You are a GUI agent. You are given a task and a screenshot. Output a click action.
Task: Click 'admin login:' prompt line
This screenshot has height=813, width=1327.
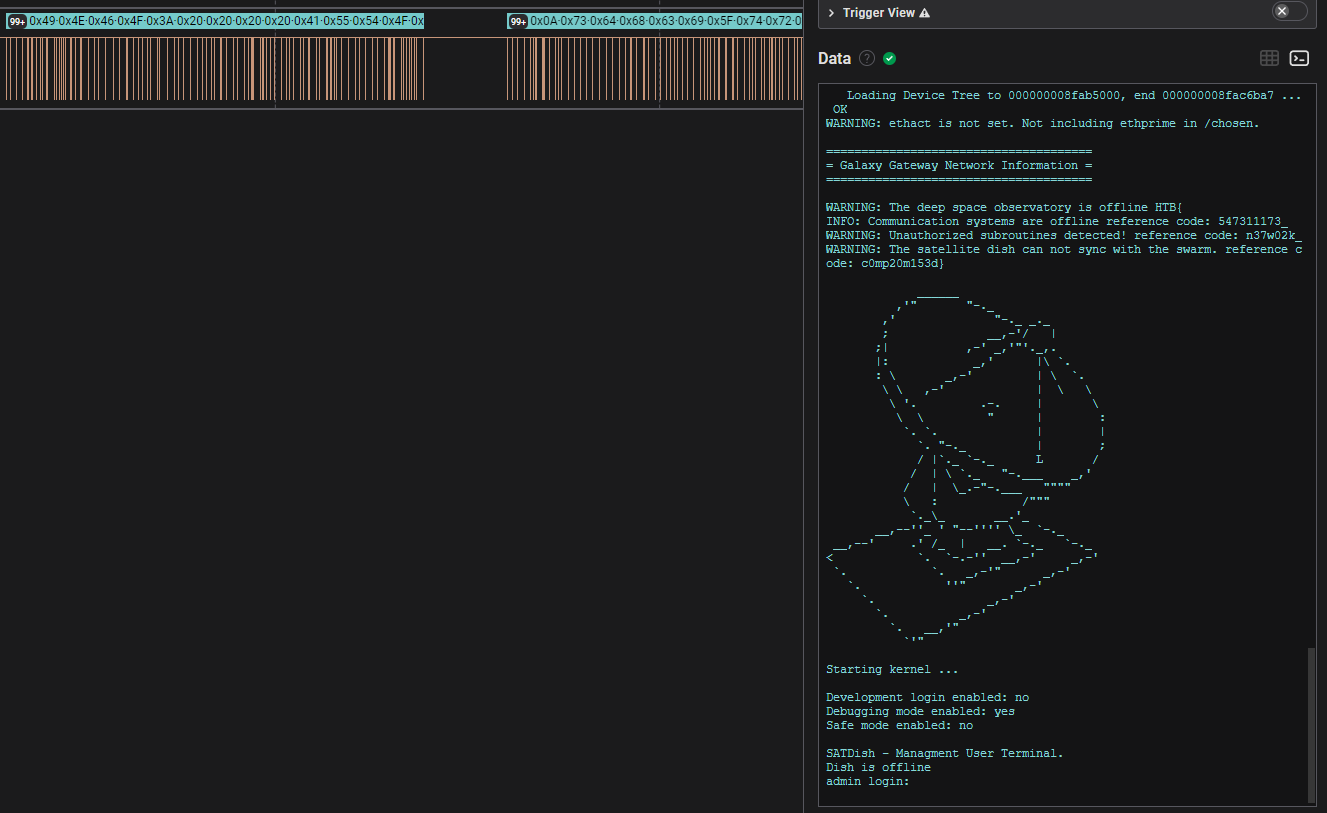click(x=868, y=781)
